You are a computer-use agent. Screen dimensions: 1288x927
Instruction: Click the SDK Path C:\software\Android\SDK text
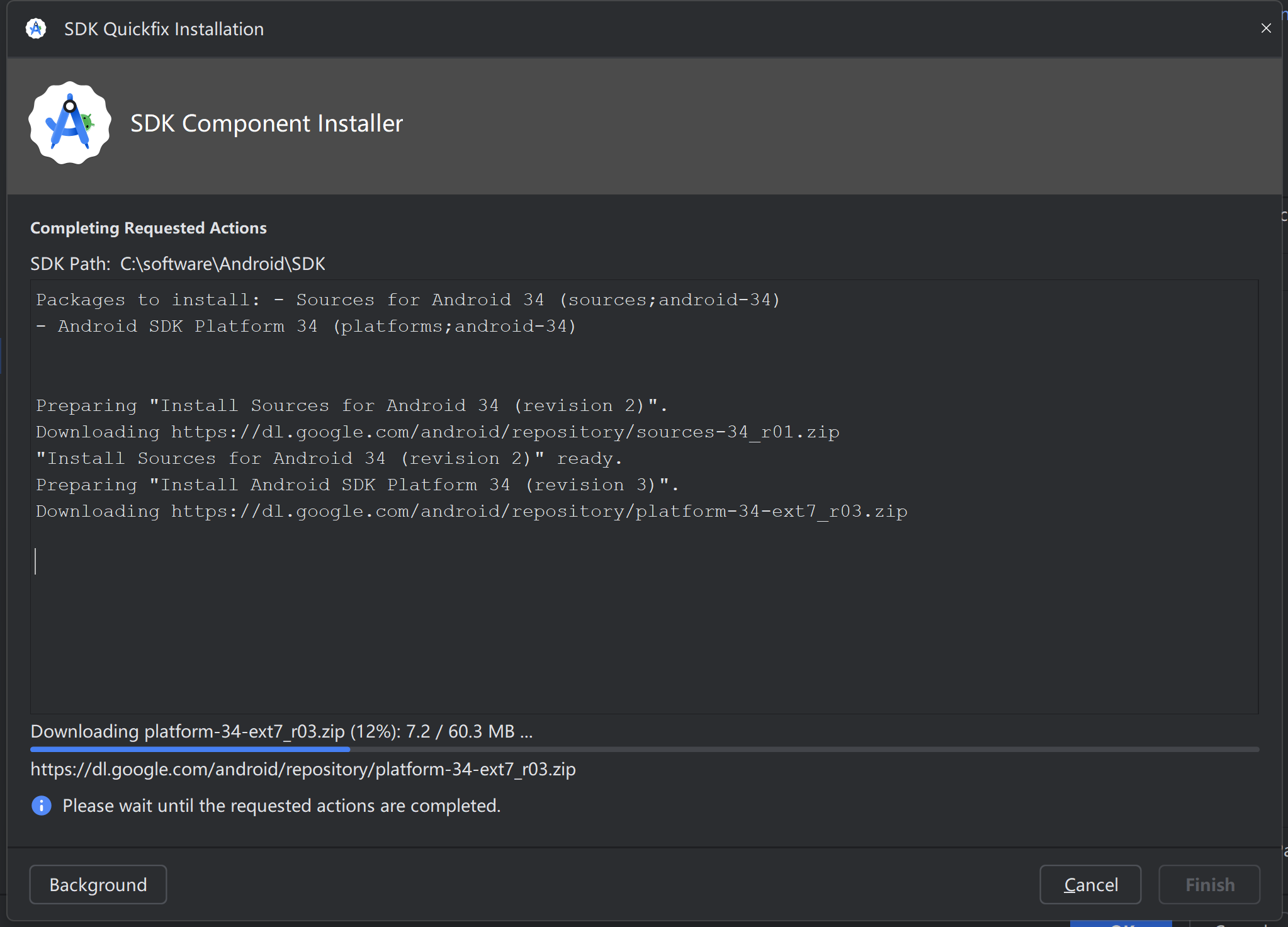coord(178,264)
